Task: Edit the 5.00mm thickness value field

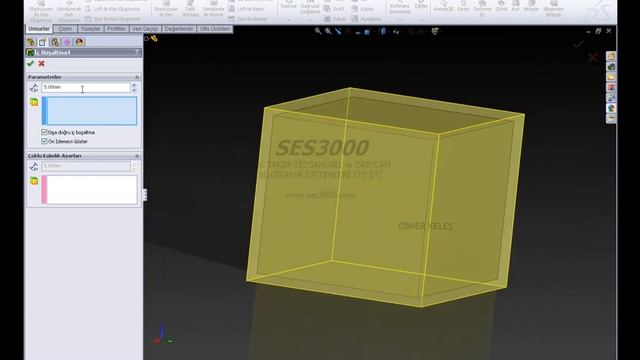Action: click(x=86, y=87)
